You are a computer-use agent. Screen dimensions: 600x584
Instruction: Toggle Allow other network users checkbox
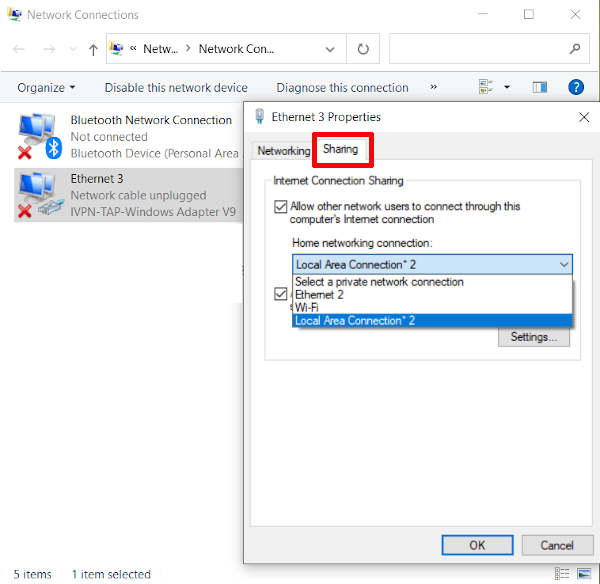(280, 207)
